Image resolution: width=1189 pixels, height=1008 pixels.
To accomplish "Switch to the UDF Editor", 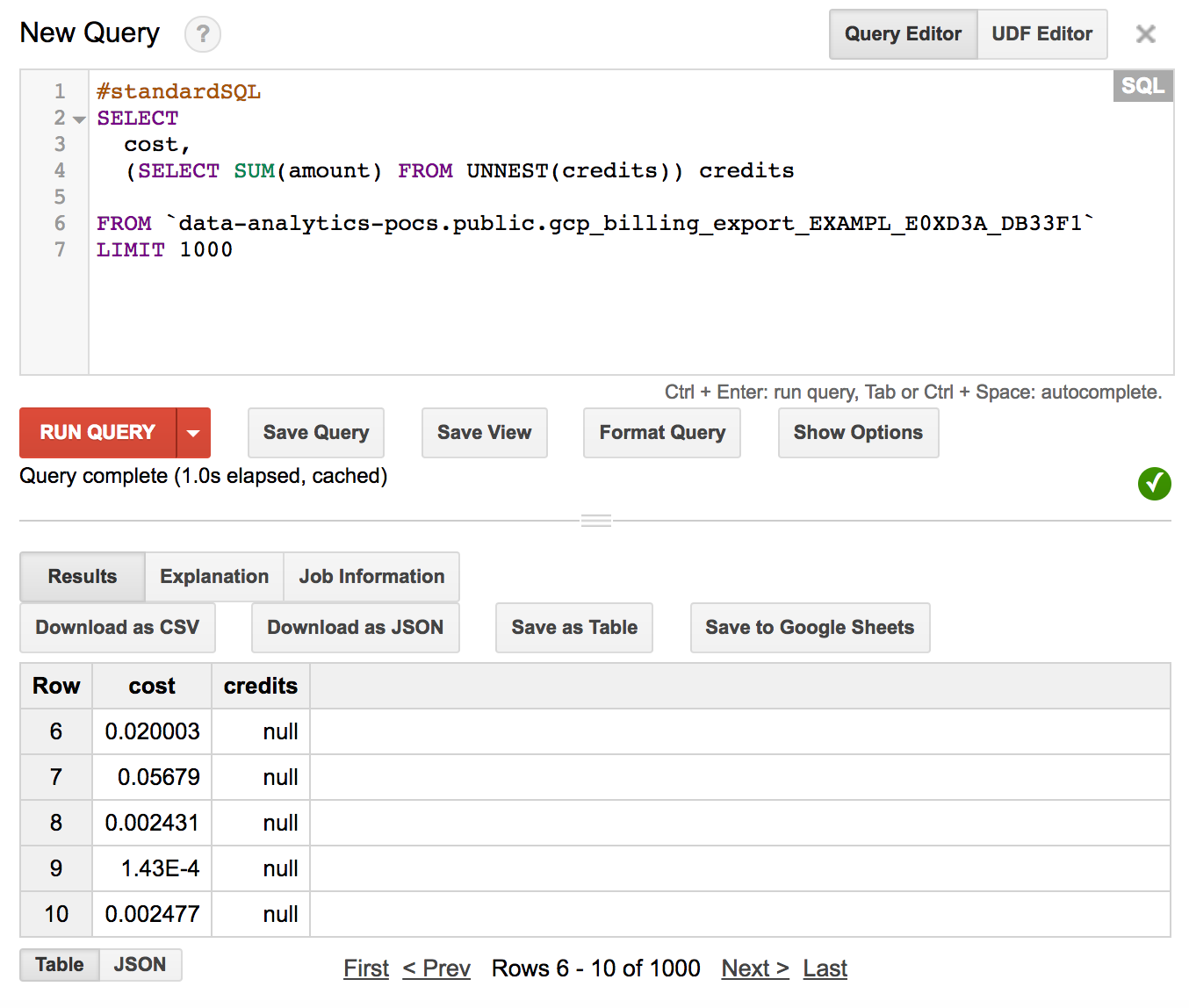I will (x=1041, y=34).
